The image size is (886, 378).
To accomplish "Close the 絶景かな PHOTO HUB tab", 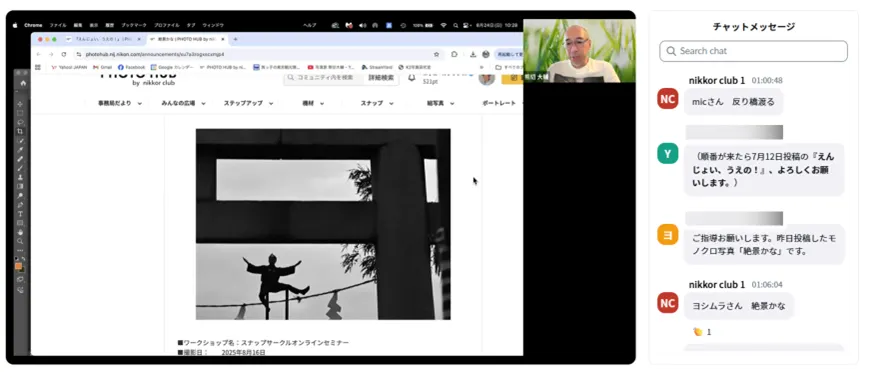I will coord(223,39).
